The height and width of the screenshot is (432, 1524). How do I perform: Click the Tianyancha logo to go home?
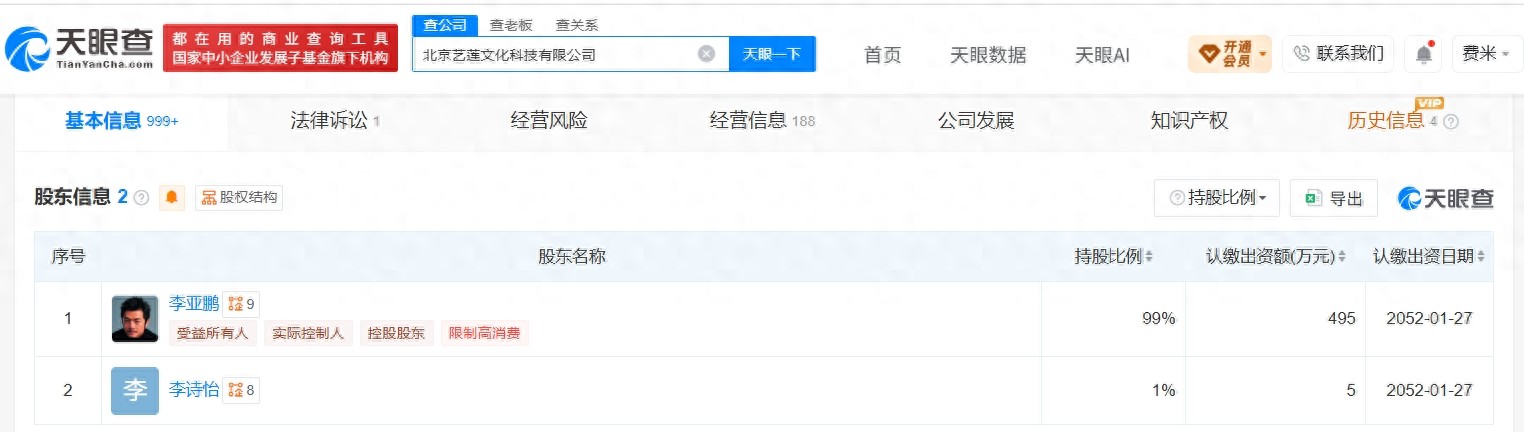click(79, 48)
